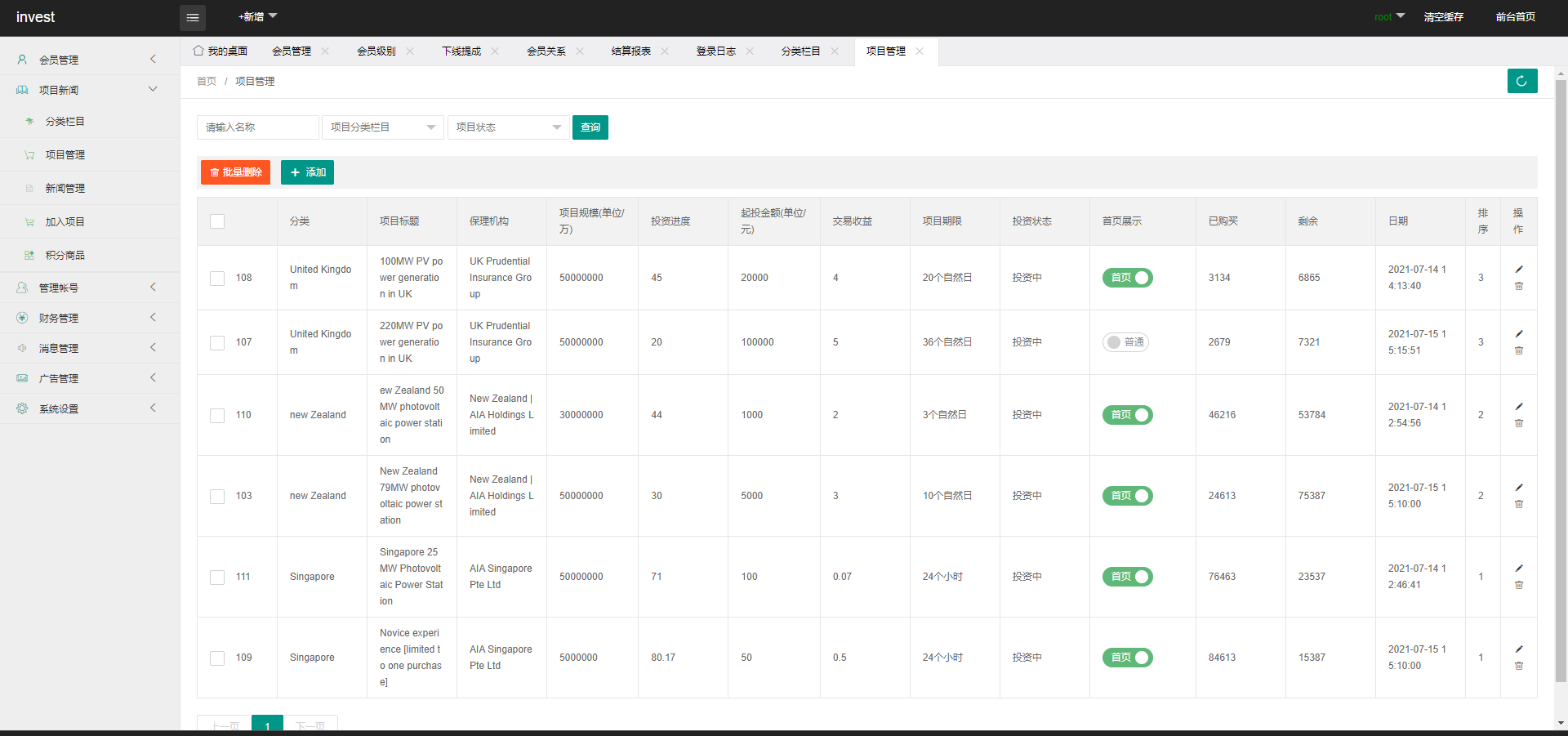Click the green refresh icon button
The image size is (1568, 736).
coord(1521,81)
